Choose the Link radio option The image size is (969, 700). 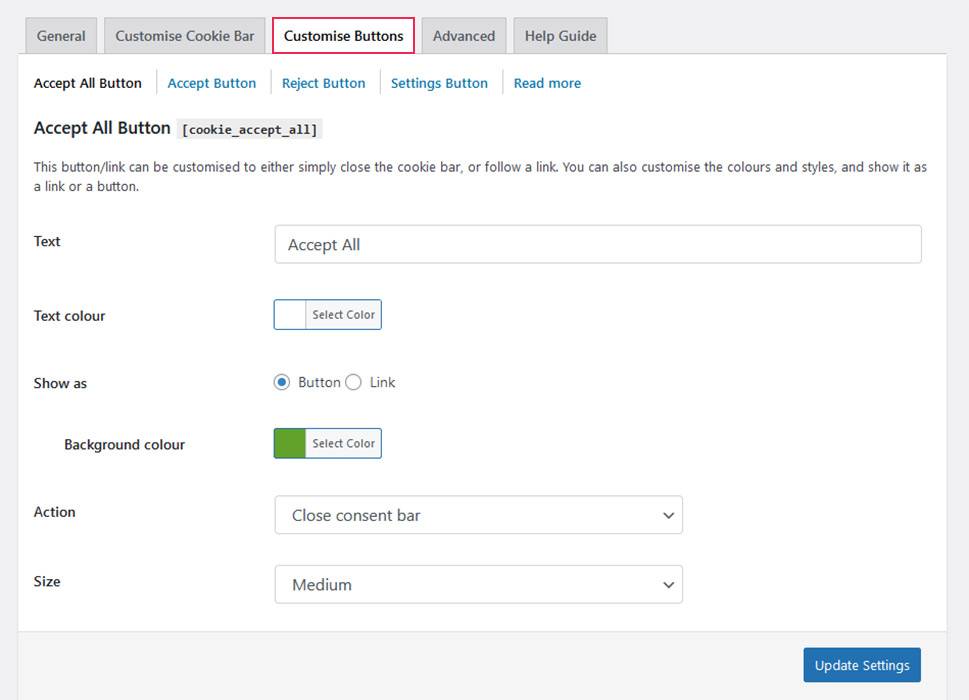(x=353, y=382)
